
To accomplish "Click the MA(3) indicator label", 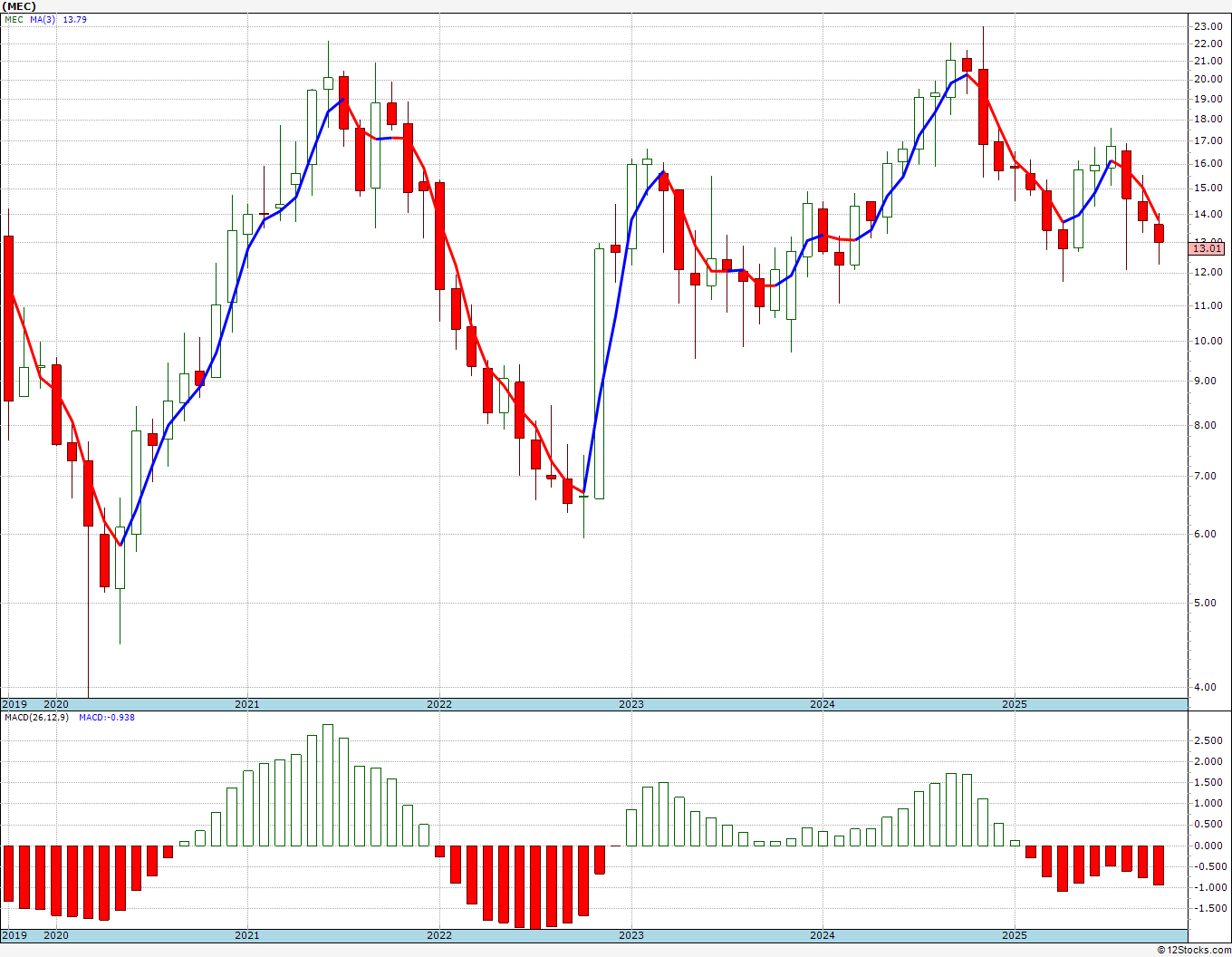I will point(42,19).
